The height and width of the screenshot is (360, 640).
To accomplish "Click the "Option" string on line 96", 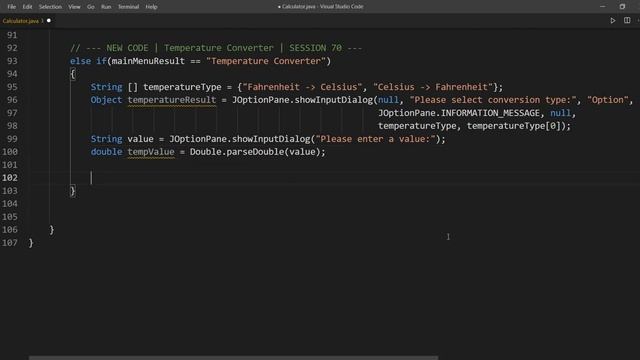I will pos(607,100).
